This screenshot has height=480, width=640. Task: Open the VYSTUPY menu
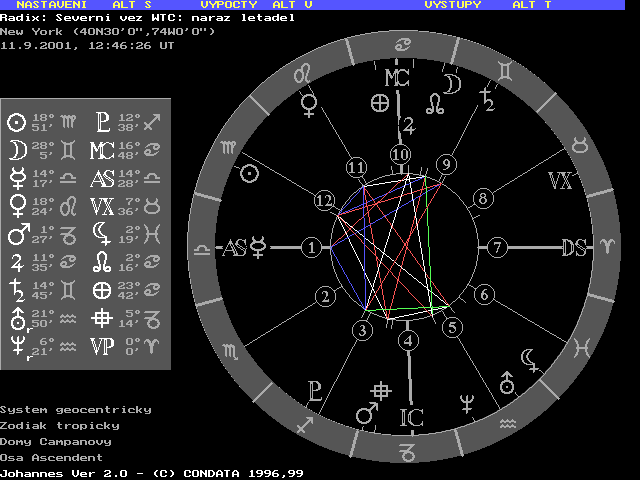[452, 5]
